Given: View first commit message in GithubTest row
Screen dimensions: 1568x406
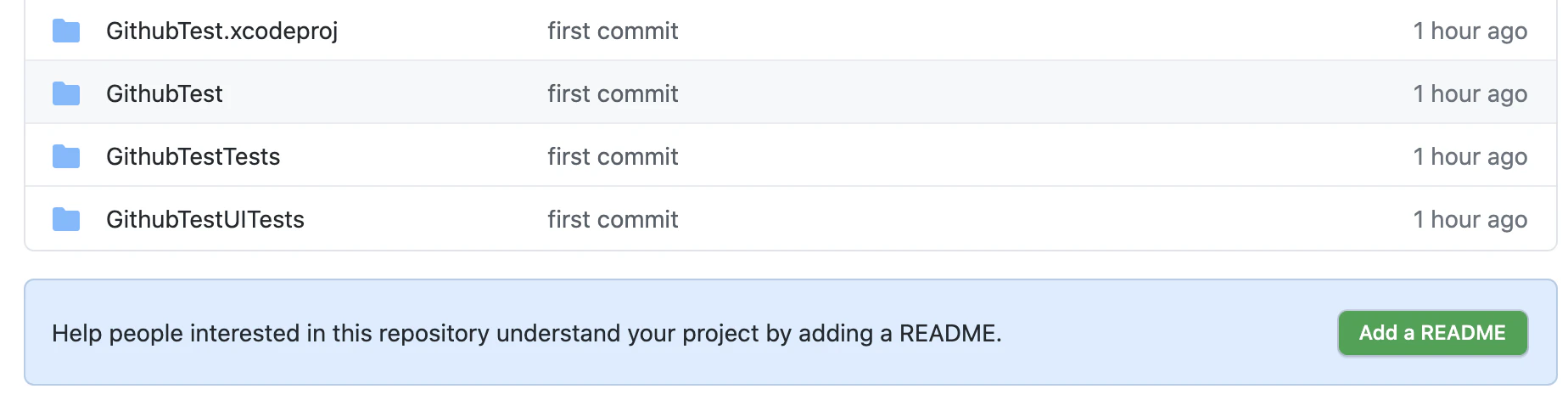Looking at the screenshot, I should 613,93.
